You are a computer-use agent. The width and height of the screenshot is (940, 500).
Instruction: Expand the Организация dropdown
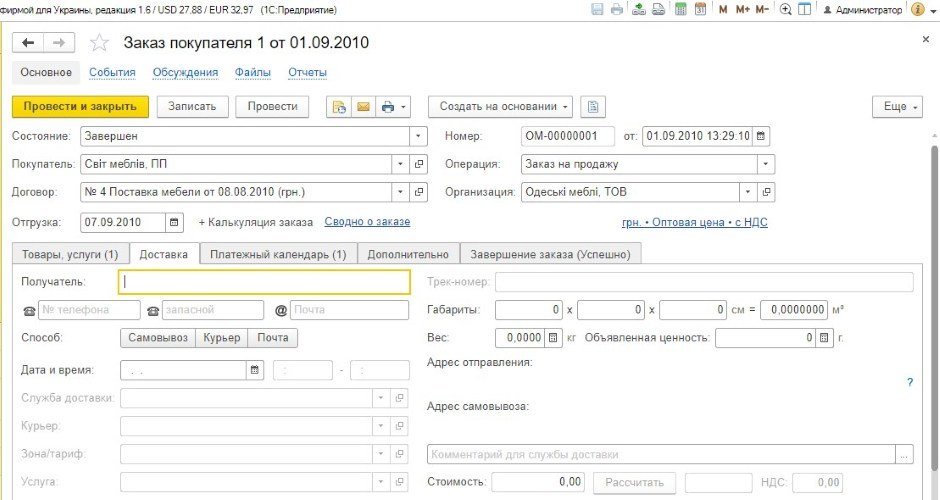747,192
